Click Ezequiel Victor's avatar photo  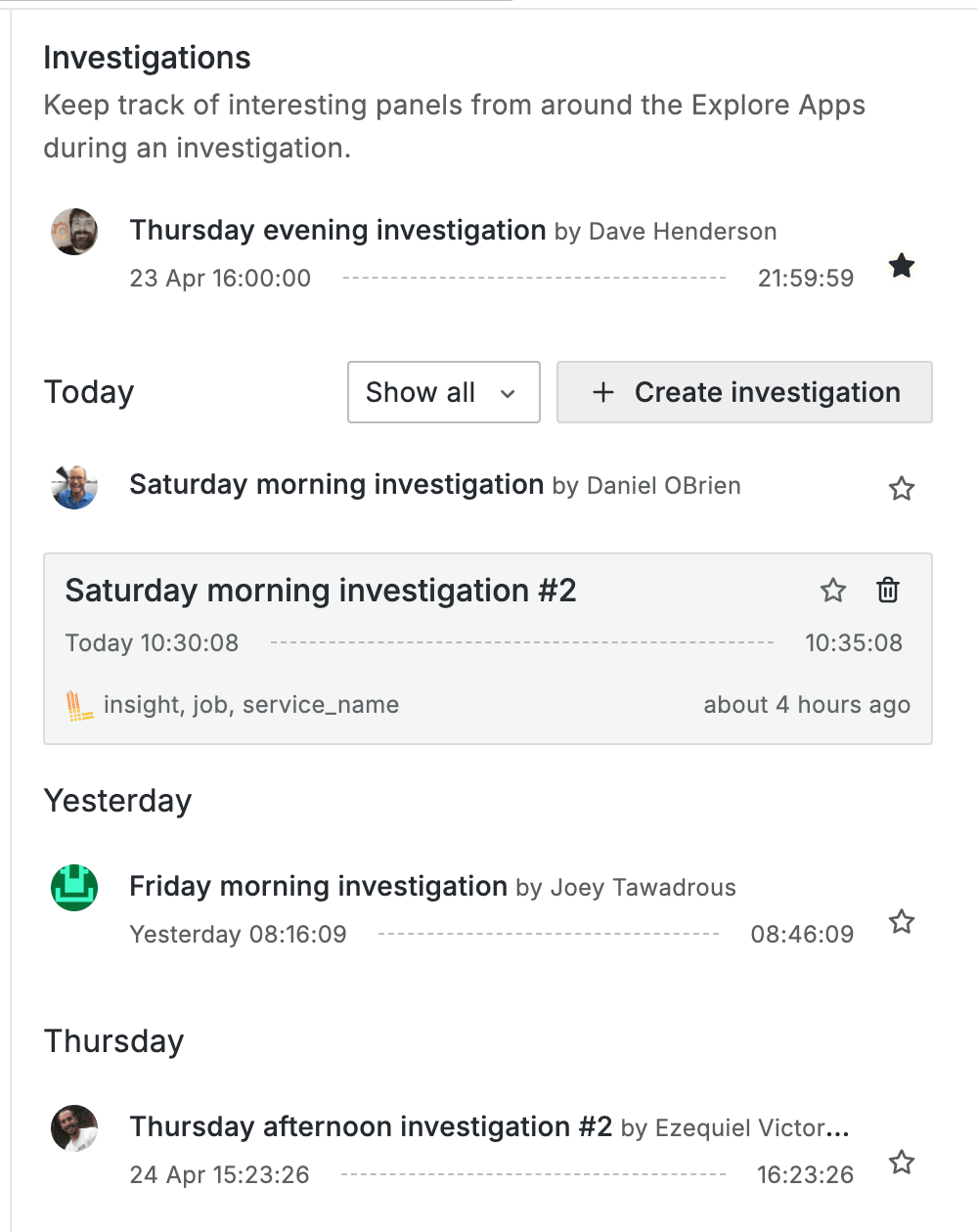pos(74,1128)
